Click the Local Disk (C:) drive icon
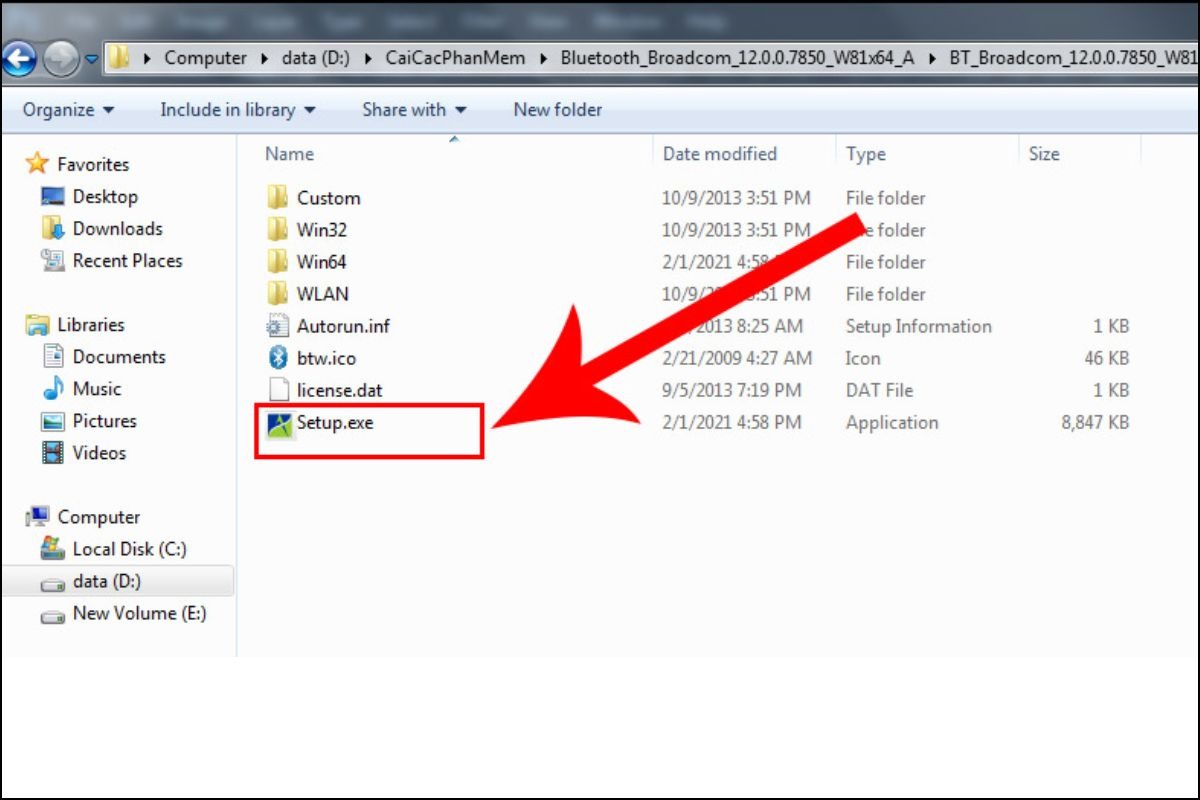The width and height of the screenshot is (1200, 800). [x=53, y=548]
